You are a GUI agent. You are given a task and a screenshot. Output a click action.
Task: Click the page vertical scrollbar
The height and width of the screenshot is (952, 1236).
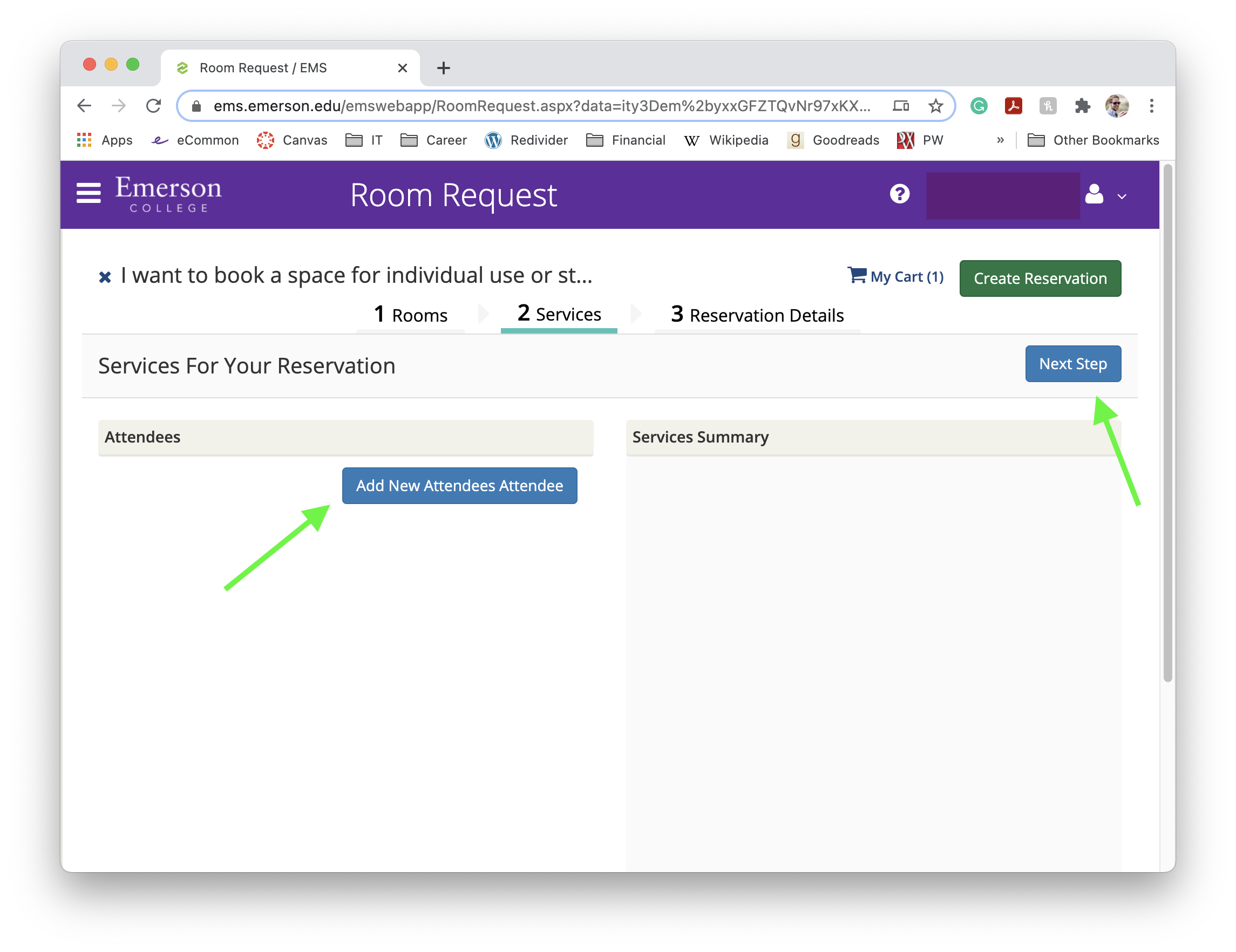point(1167,423)
